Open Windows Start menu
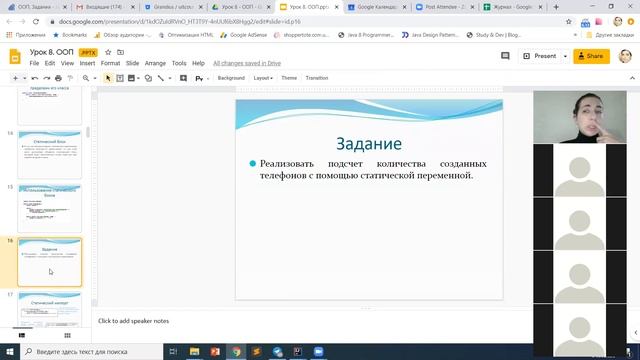Screen dimensions: 640x360 pos(9,351)
